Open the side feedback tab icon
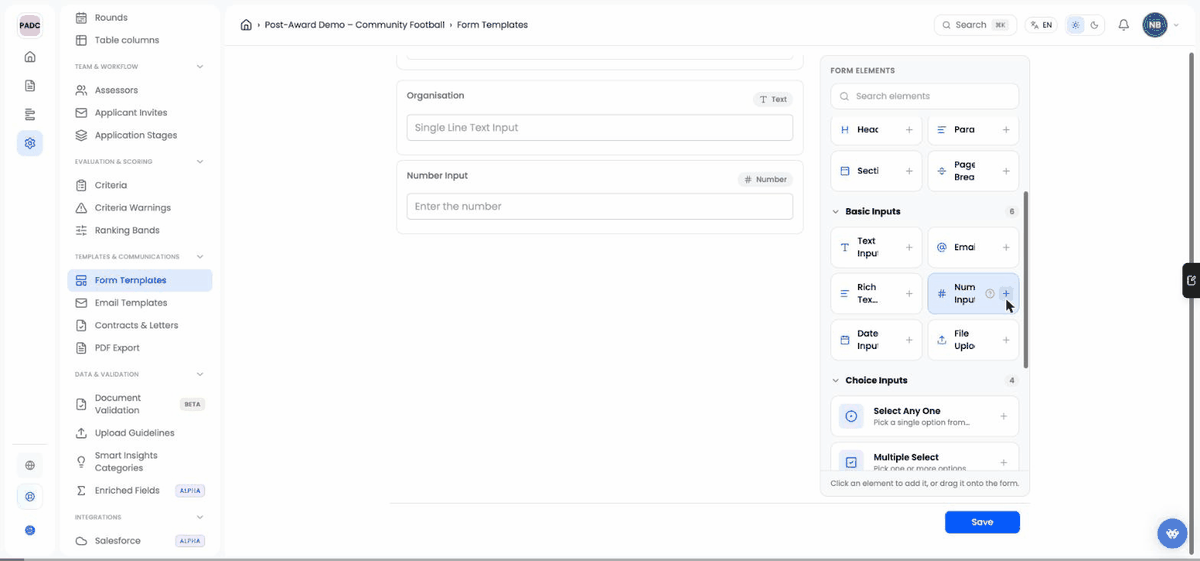The height and width of the screenshot is (561, 1200). tap(1191, 280)
